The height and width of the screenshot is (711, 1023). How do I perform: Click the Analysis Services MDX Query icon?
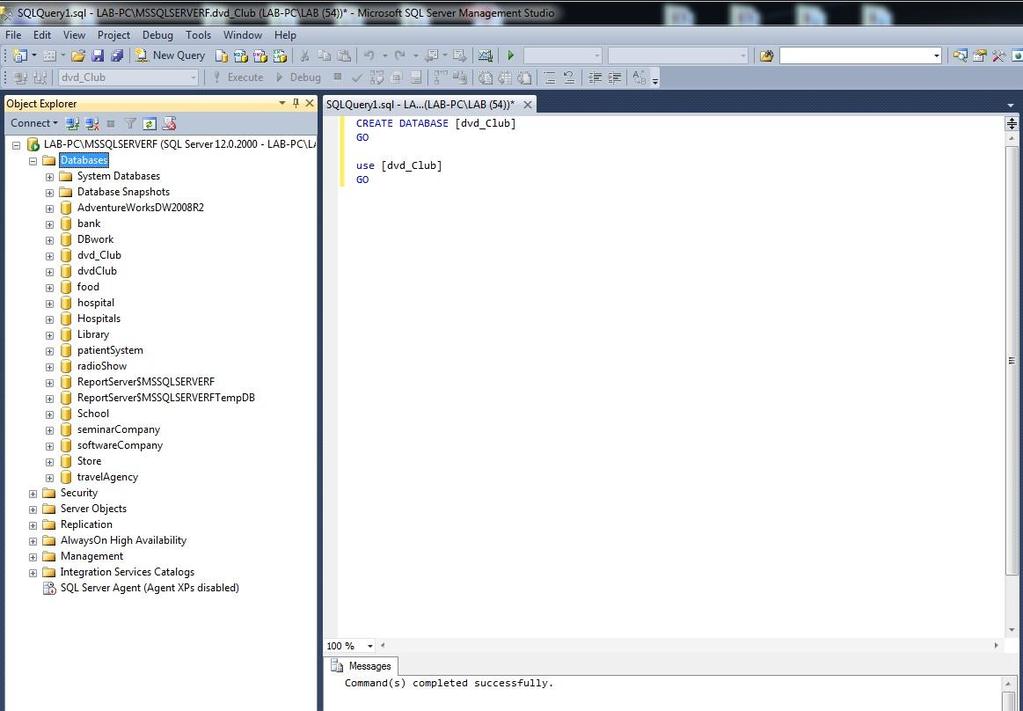(x=241, y=56)
